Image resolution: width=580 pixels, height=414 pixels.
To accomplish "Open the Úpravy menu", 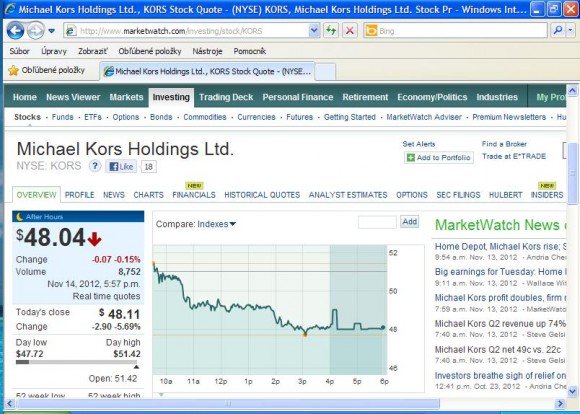I will pos(54,51).
